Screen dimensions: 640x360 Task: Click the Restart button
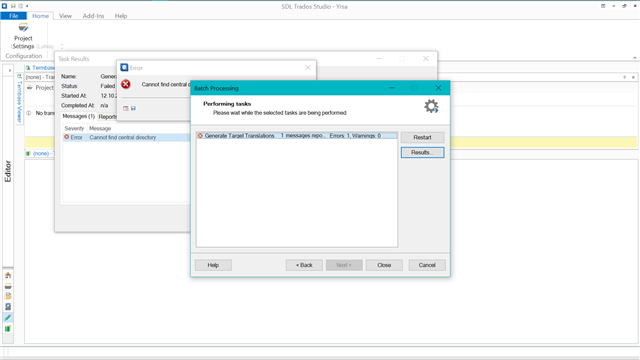click(422, 137)
